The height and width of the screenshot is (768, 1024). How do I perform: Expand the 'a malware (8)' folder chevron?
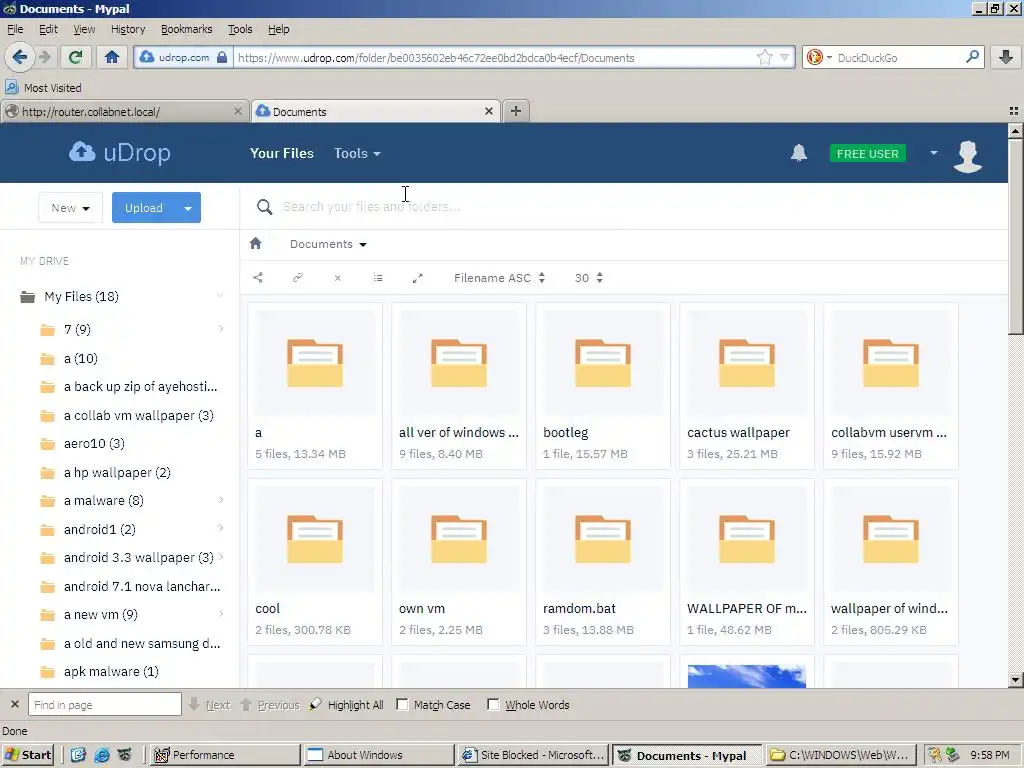point(221,500)
